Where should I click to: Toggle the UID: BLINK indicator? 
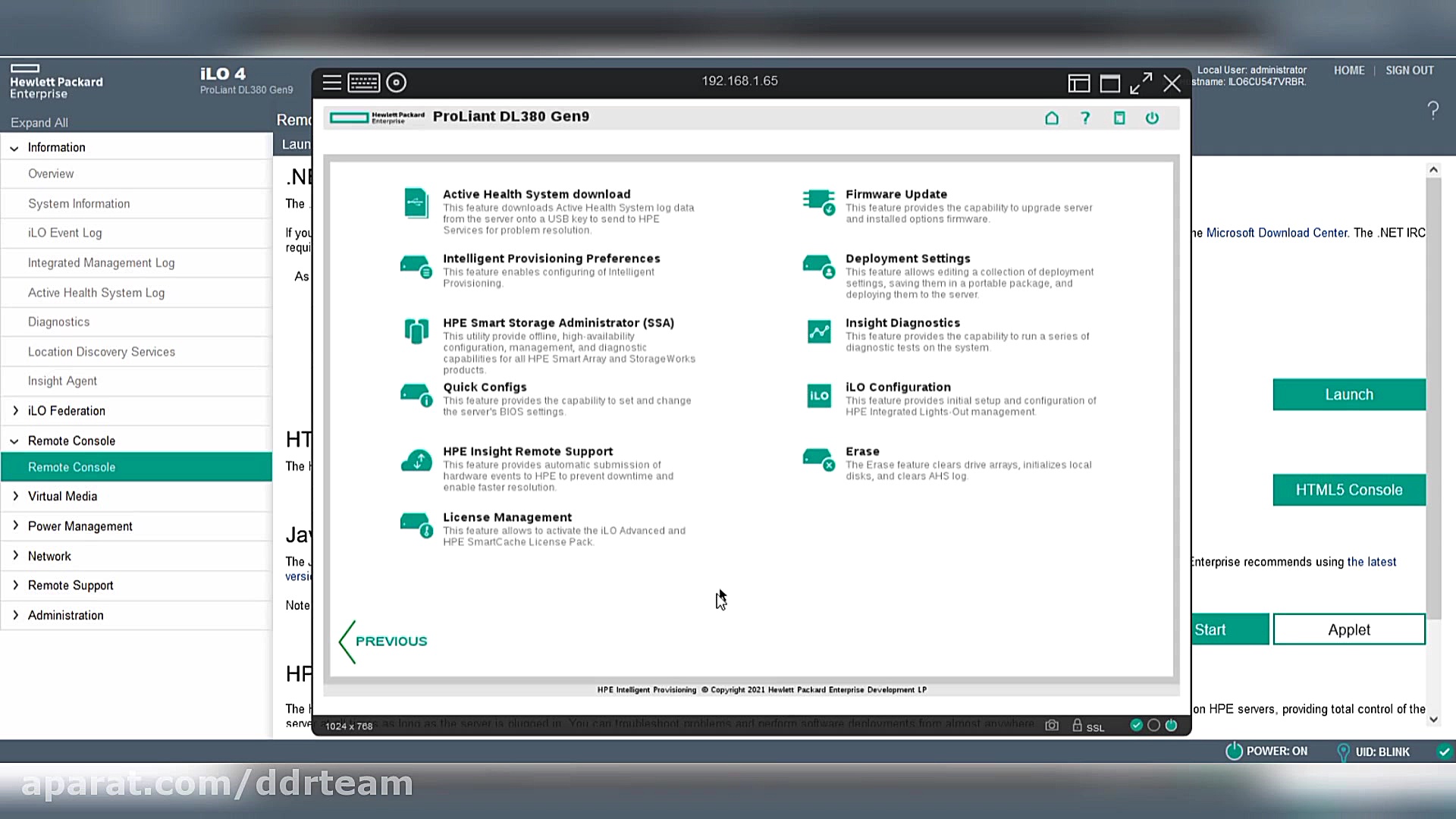(1373, 752)
